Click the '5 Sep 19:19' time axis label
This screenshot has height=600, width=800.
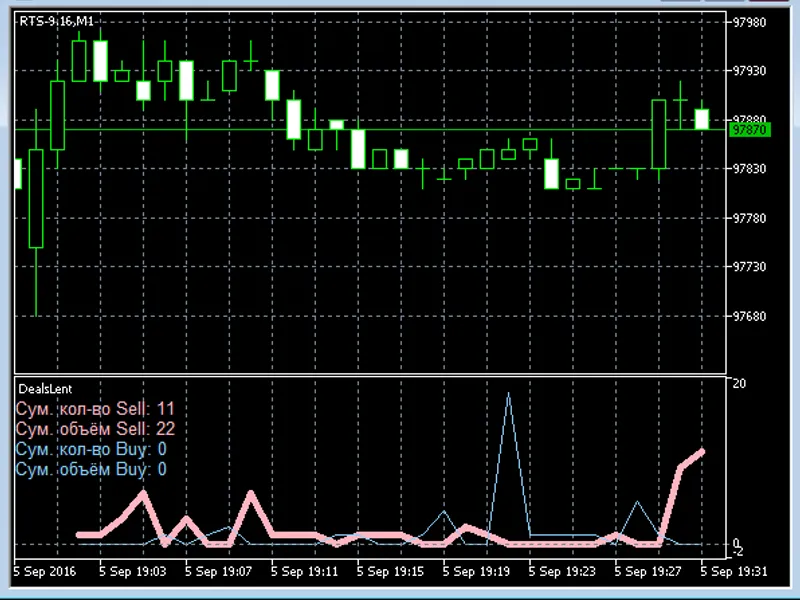click(x=476, y=571)
